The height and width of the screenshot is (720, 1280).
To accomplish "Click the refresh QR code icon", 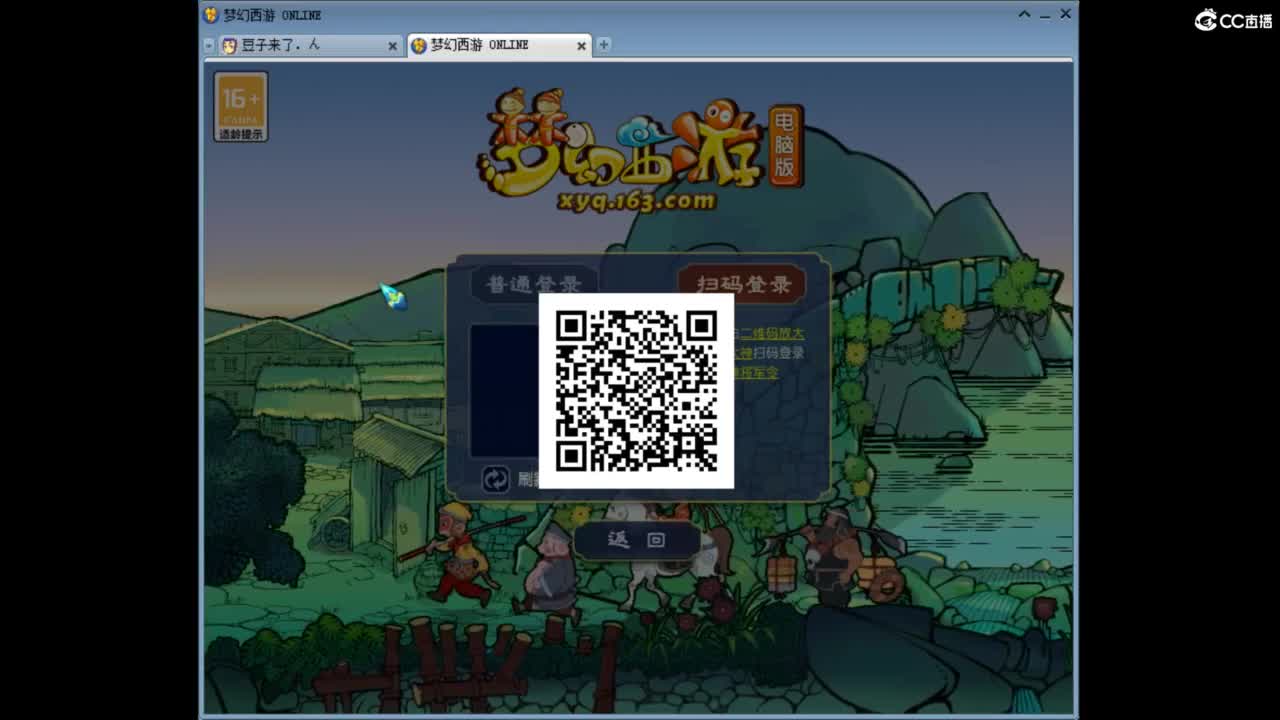I will tap(496, 479).
